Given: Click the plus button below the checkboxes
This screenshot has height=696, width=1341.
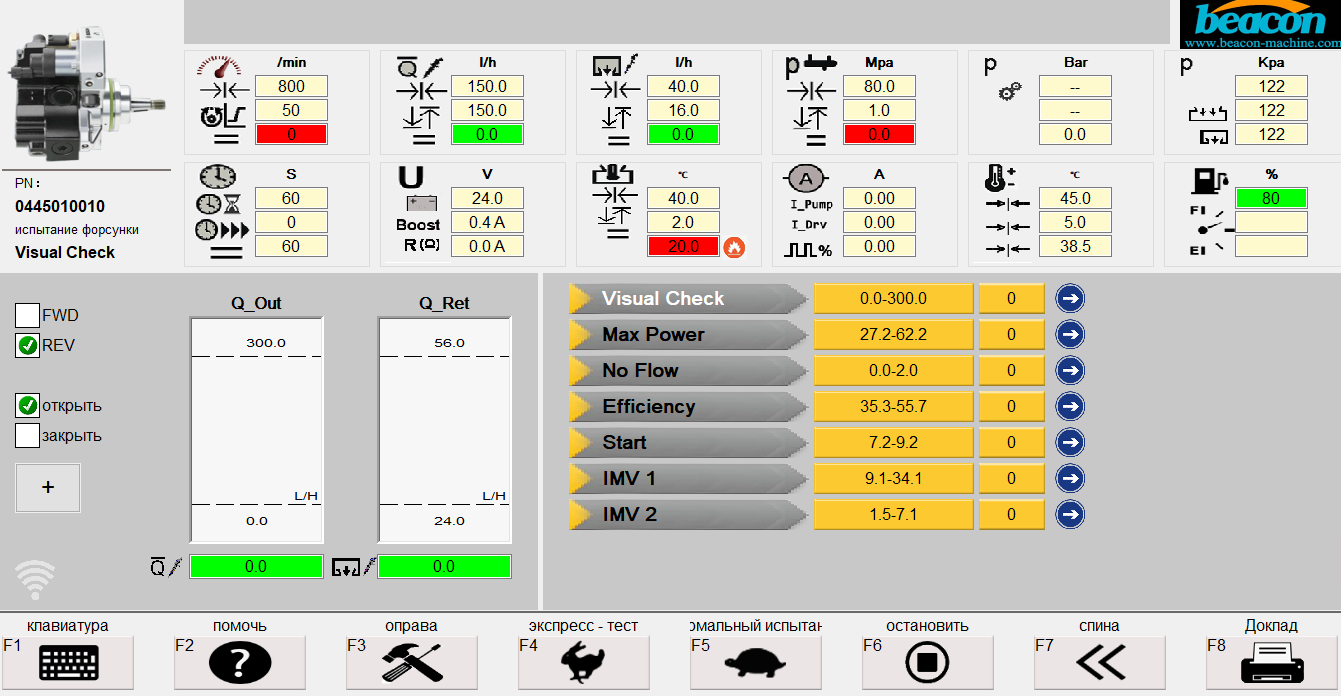Looking at the screenshot, I should (x=47, y=488).
